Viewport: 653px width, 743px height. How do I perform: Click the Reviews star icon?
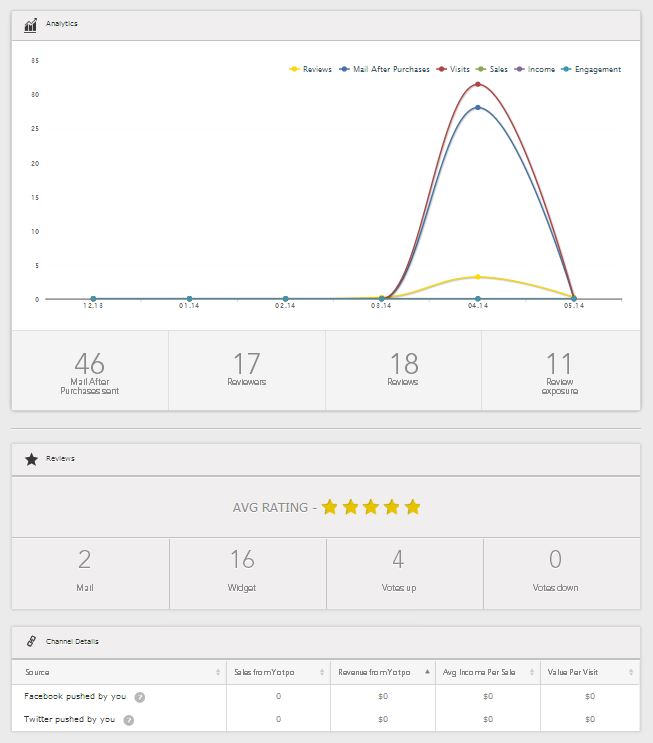(x=31, y=459)
